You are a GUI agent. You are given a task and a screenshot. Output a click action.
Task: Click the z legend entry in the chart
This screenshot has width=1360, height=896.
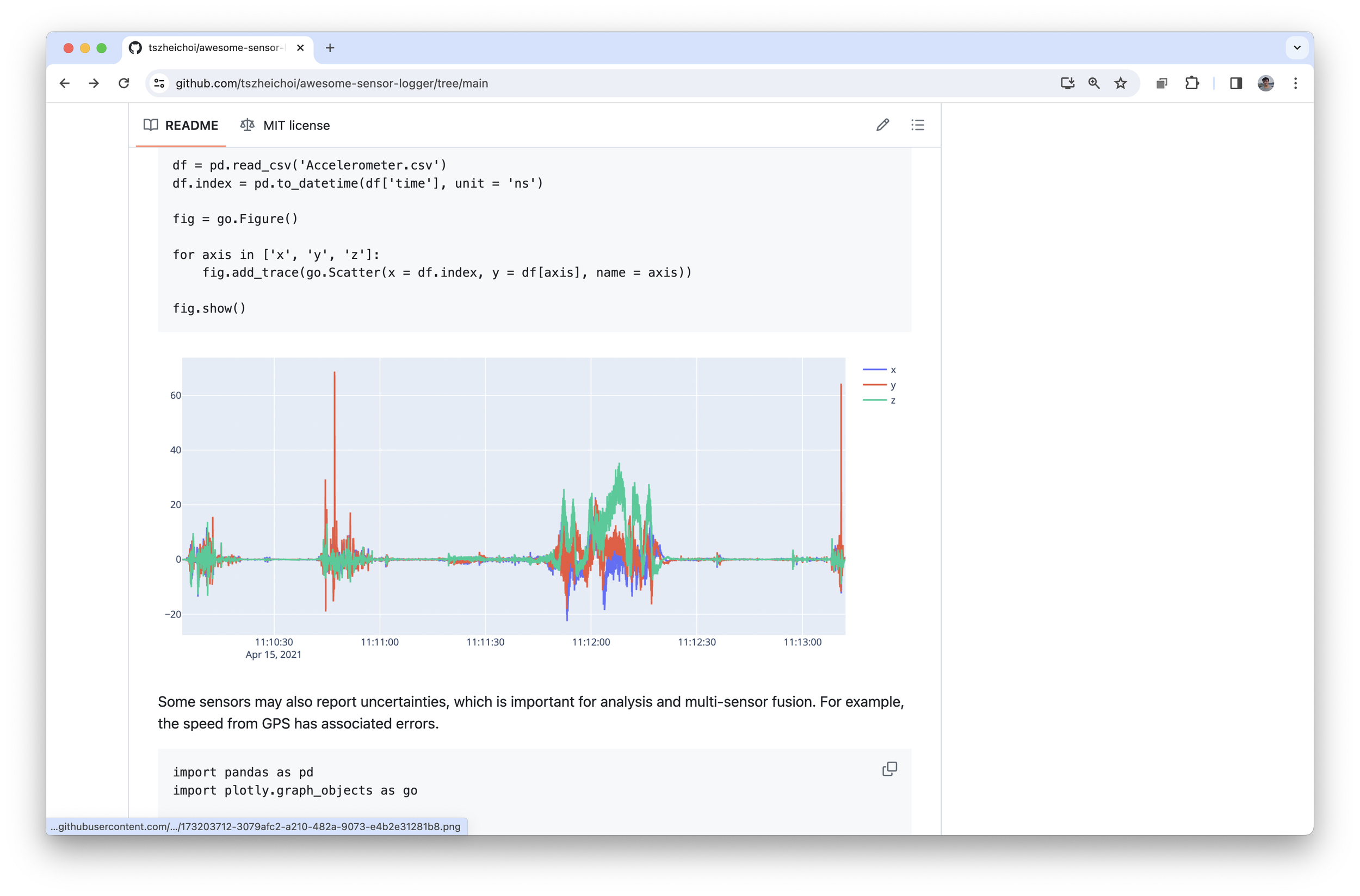pyautogui.click(x=879, y=400)
